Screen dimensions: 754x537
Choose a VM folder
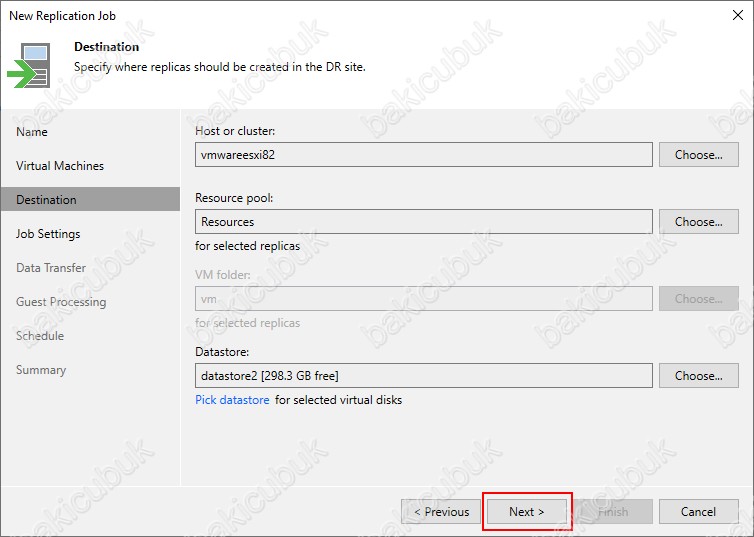[699, 299]
